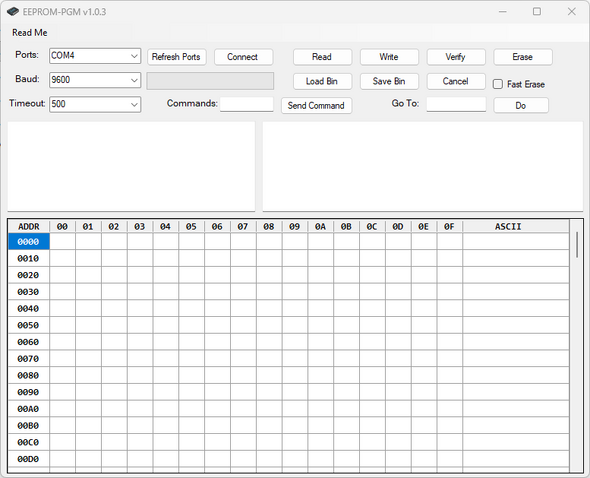The width and height of the screenshot is (590, 478).
Task: Click the EEPROM chip icon in title bar
Action: tap(13, 12)
